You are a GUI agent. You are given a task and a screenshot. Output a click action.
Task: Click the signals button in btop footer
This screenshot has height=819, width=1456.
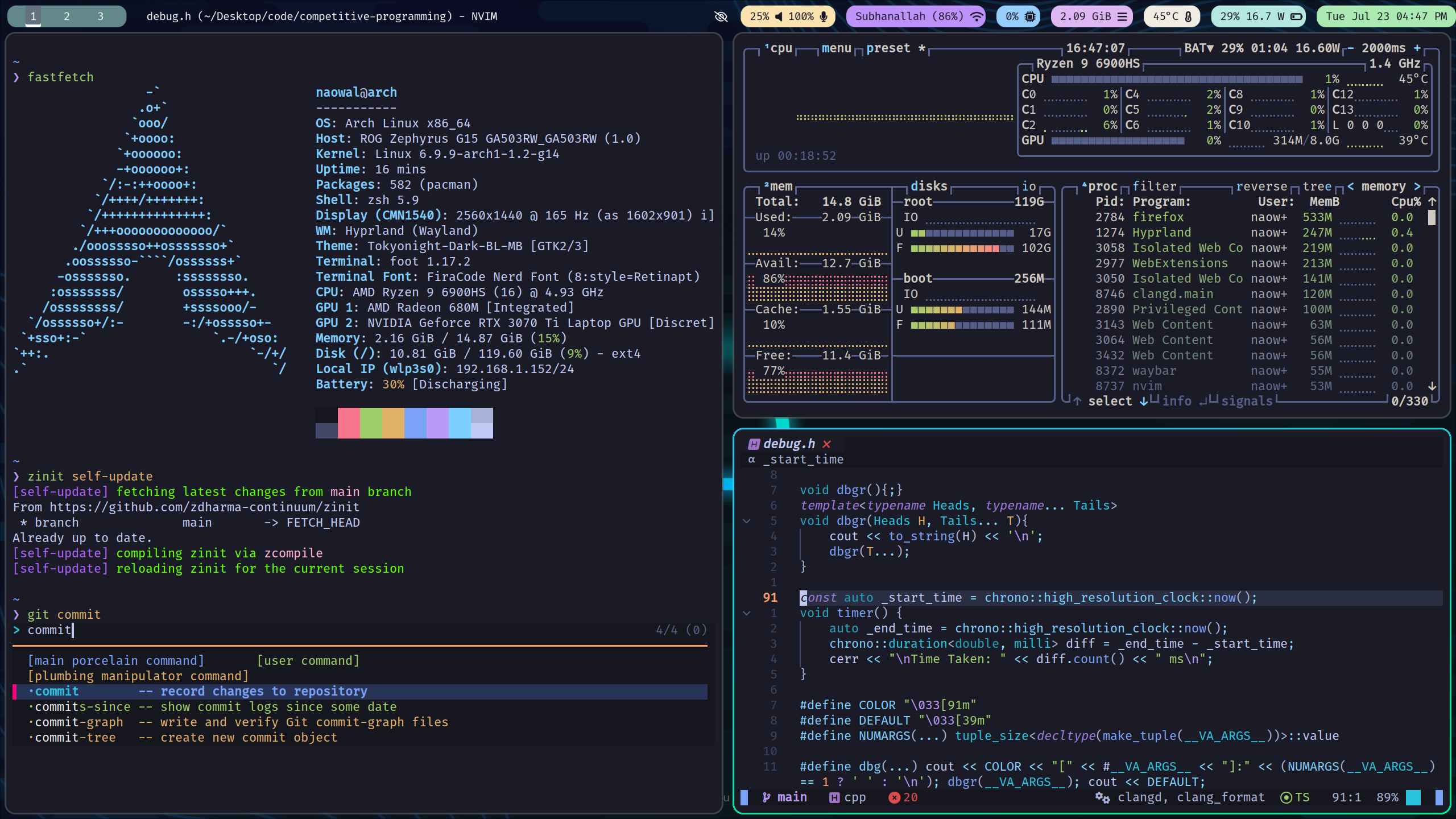pos(1247,401)
